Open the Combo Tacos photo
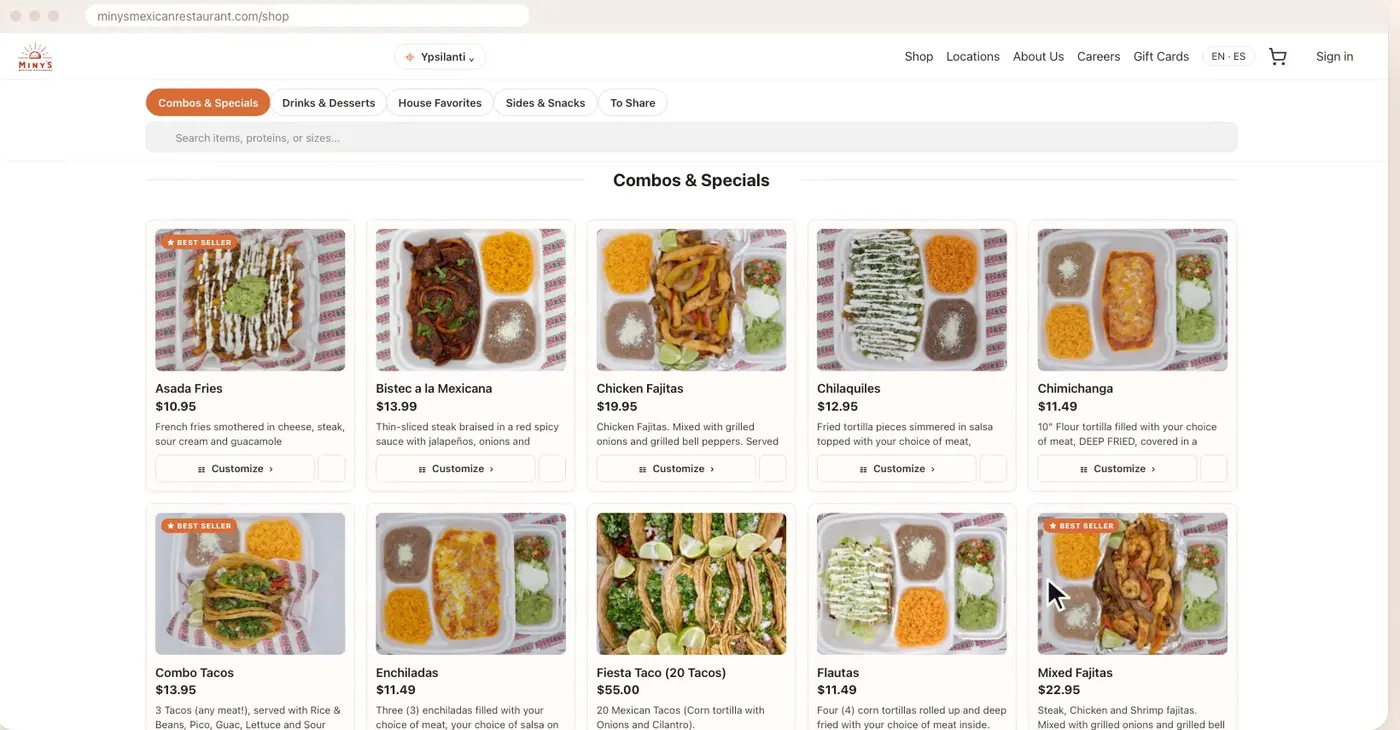 (x=250, y=584)
